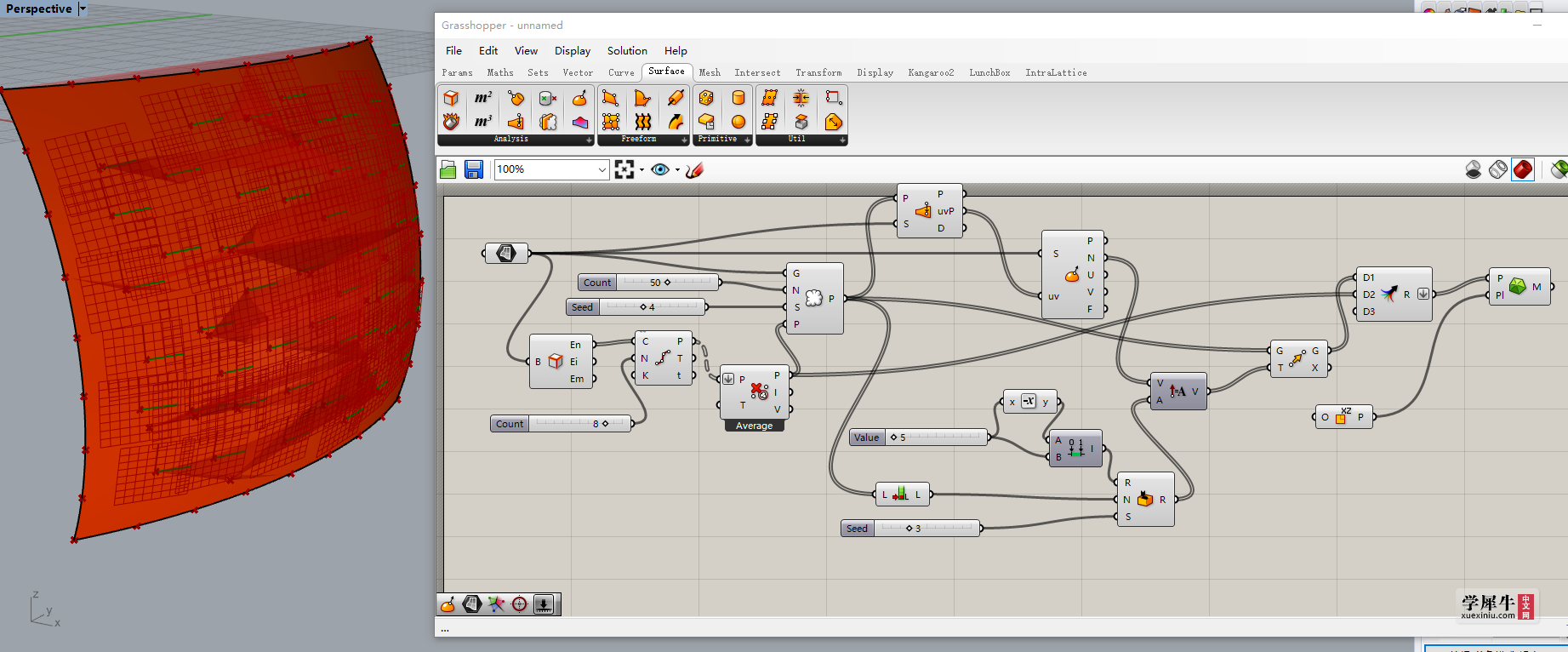
Task: Select the pink-blue surface curvature icon
Action: (580, 122)
